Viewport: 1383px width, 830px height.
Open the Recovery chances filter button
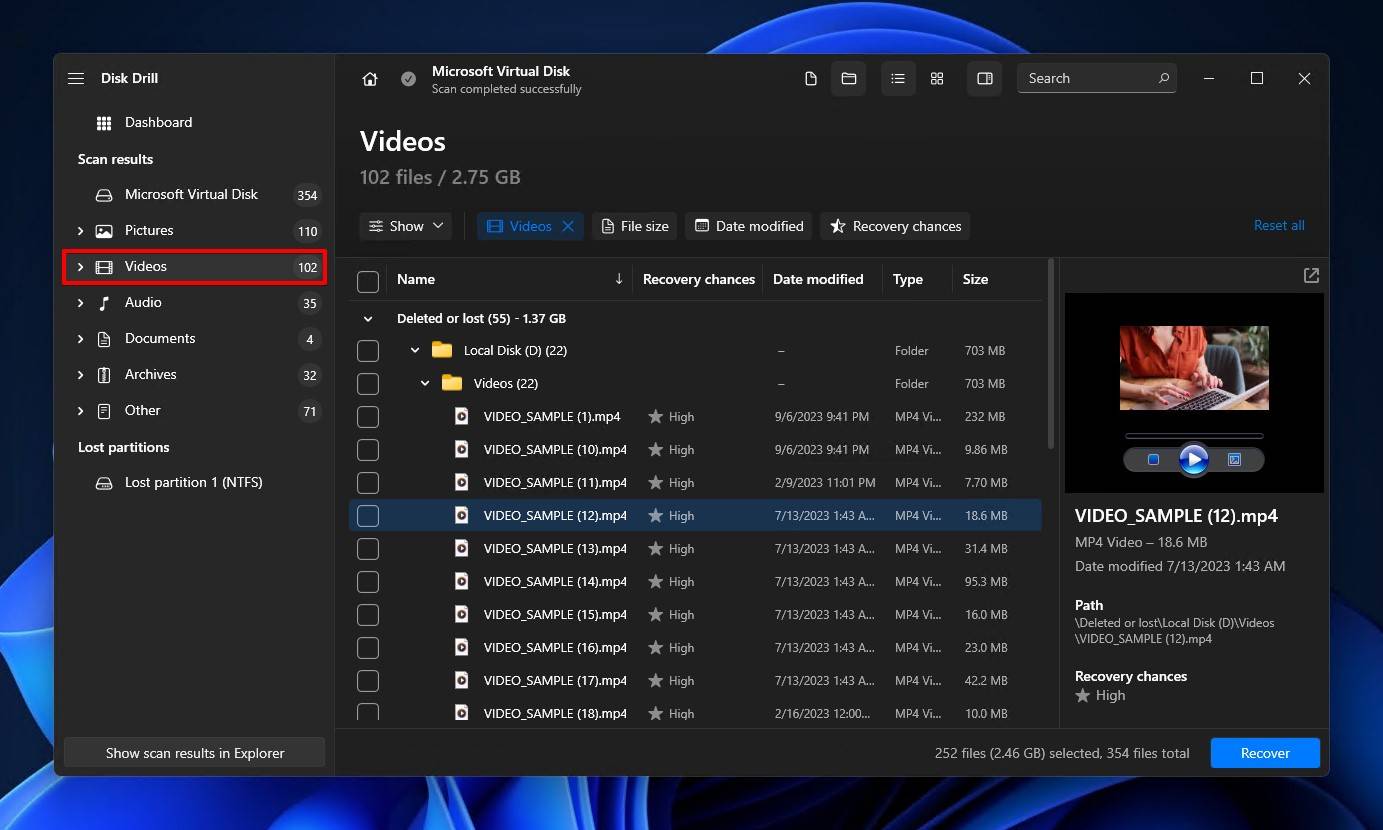pyautogui.click(x=895, y=226)
